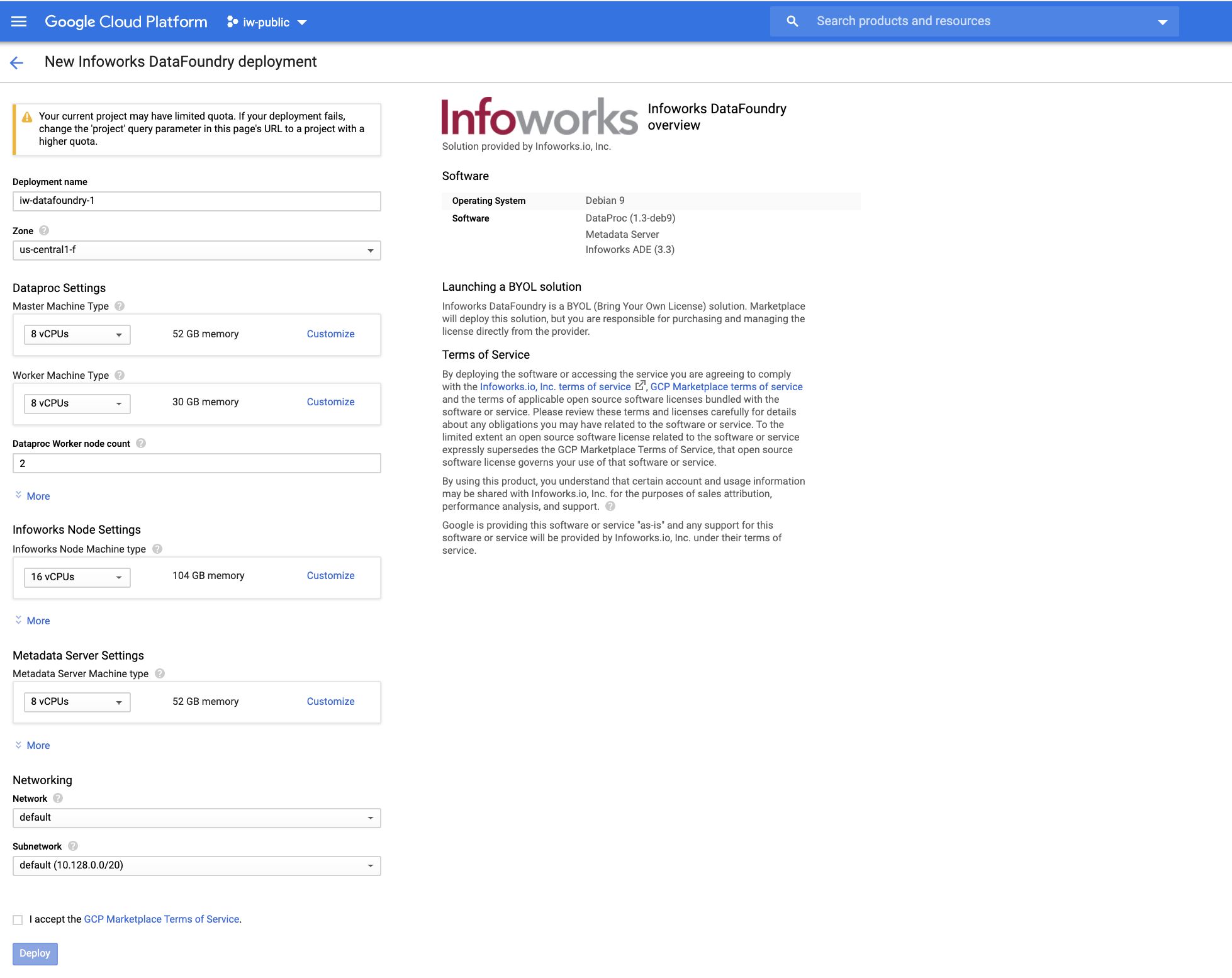Customize the Worker Machine Type
Screen dimensions: 1232x978
click(x=330, y=402)
